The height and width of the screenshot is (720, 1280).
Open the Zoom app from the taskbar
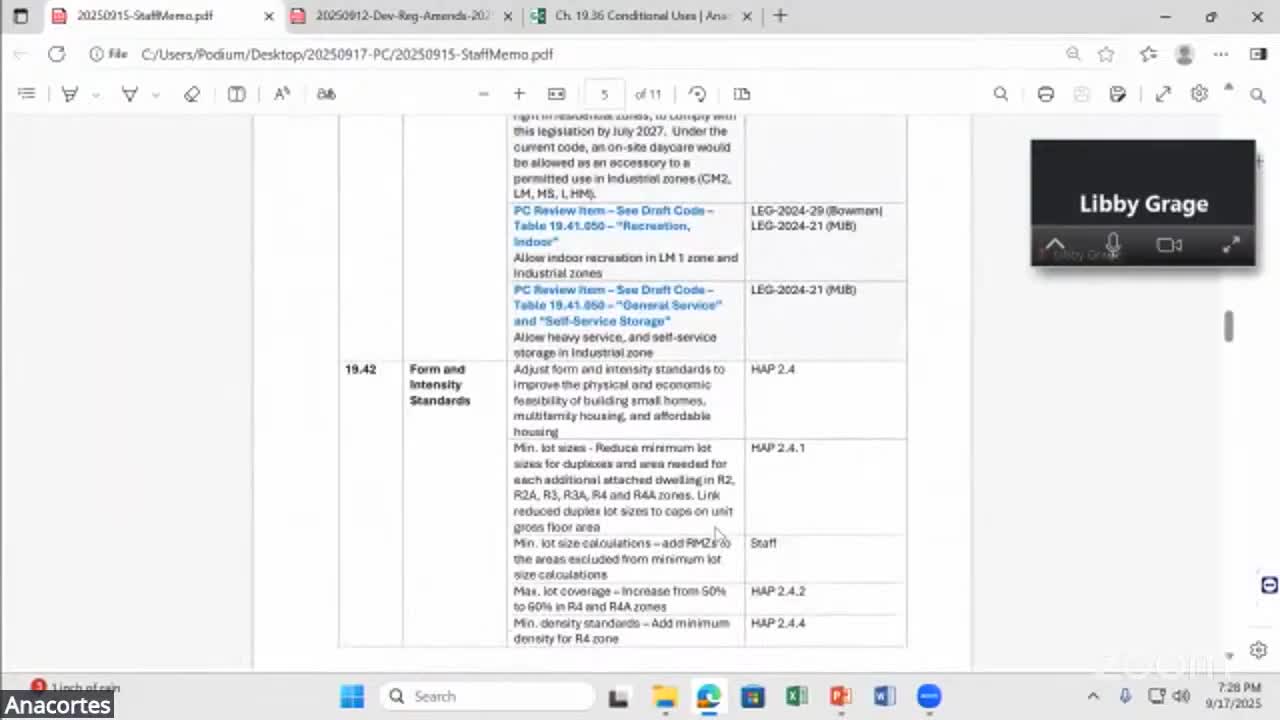click(929, 696)
